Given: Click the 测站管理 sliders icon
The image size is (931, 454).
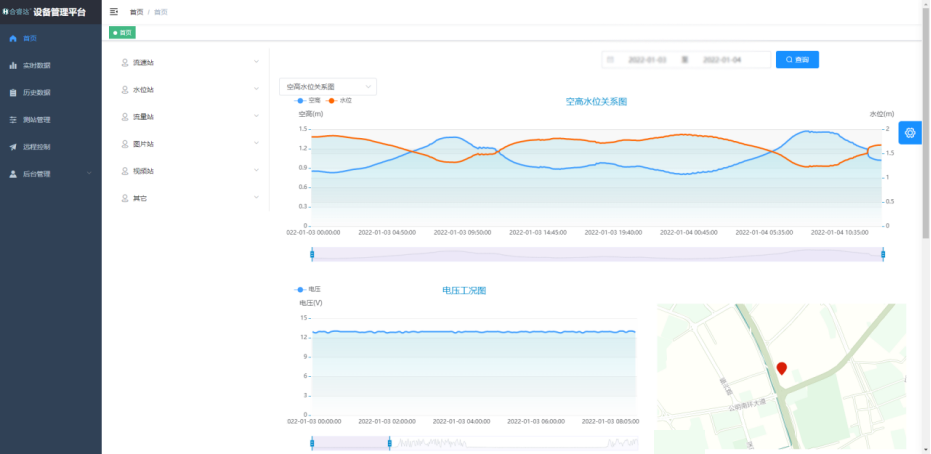Looking at the screenshot, I should [x=13, y=119].
